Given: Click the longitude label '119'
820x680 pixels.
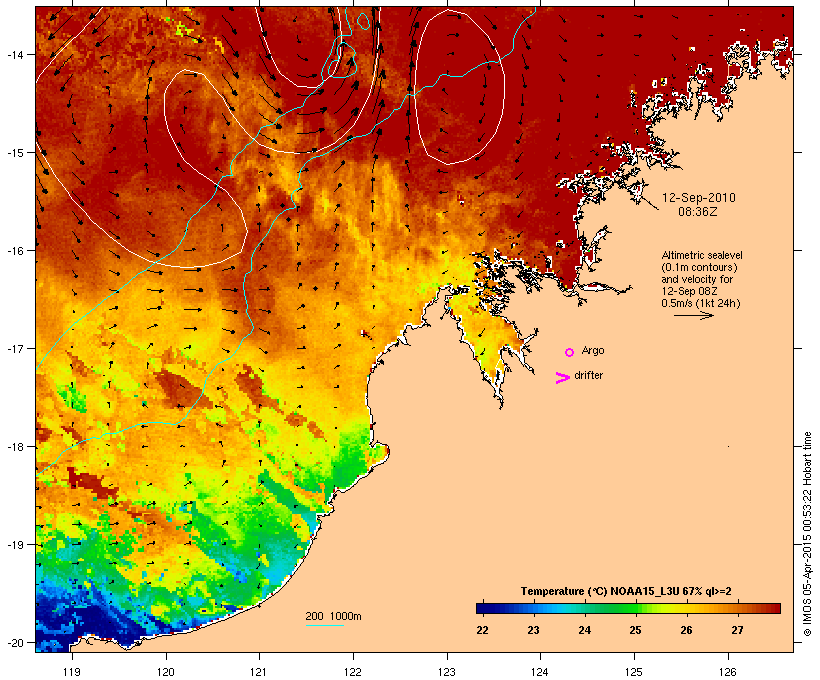Looking at the screenshot, I should click(72, 672).
